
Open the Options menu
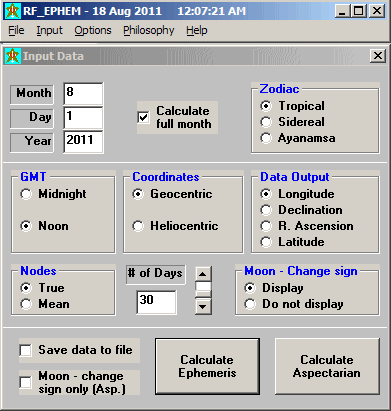(93, 30)
